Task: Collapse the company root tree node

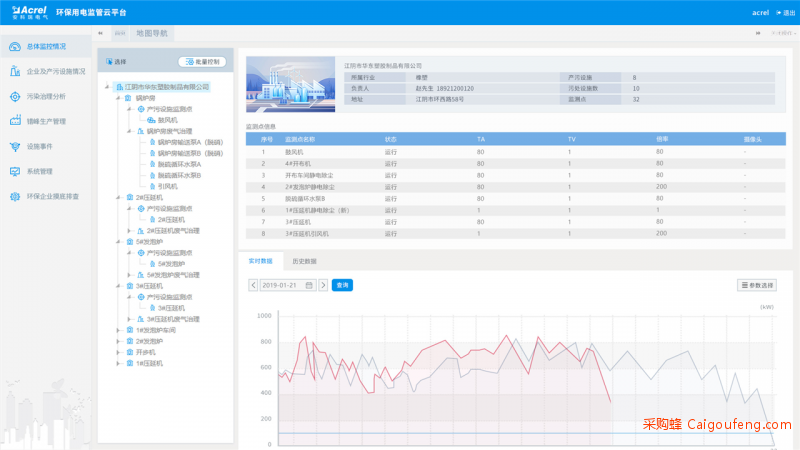Action: tap(108, 87)
